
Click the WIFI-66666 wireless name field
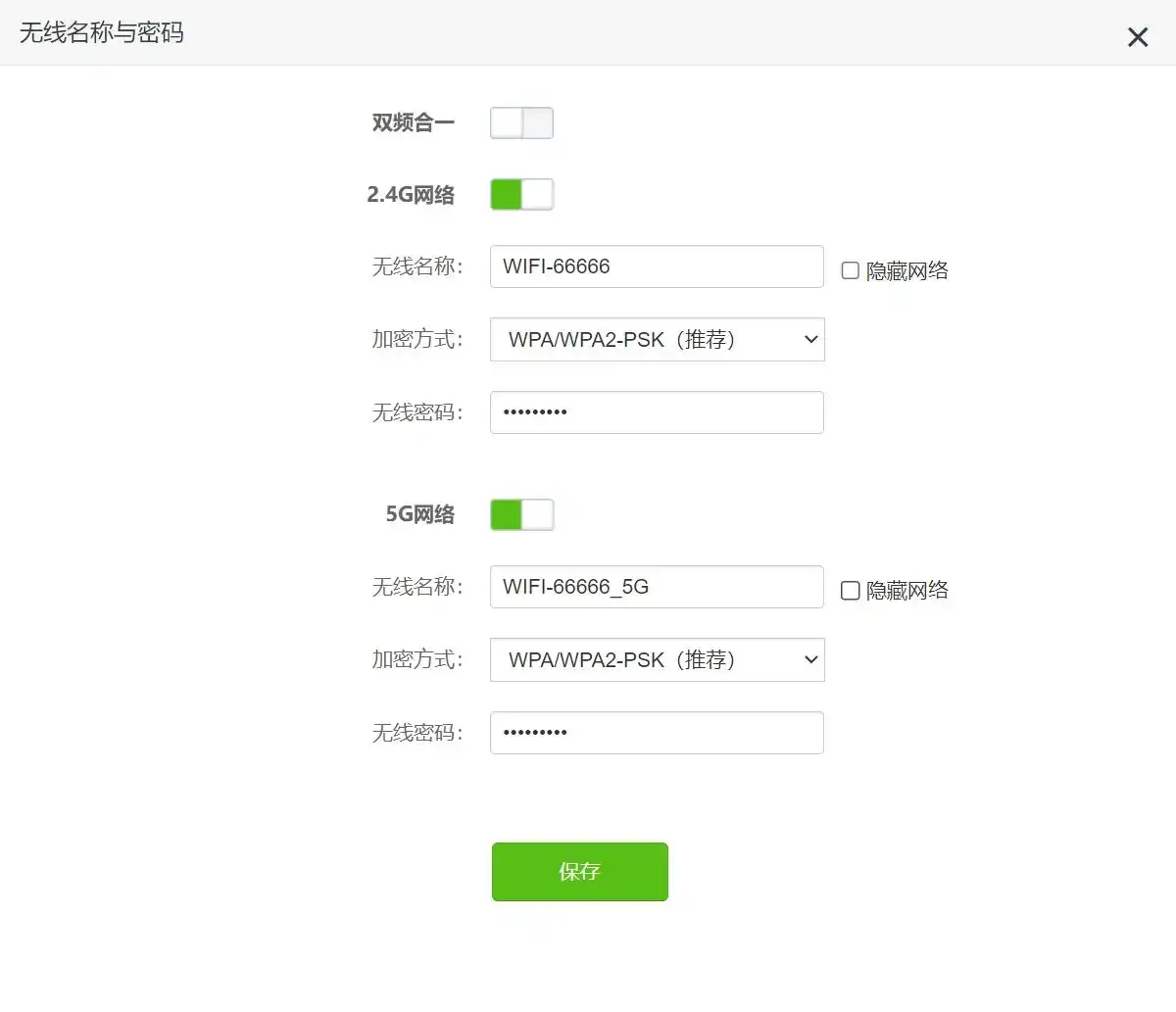657,266
